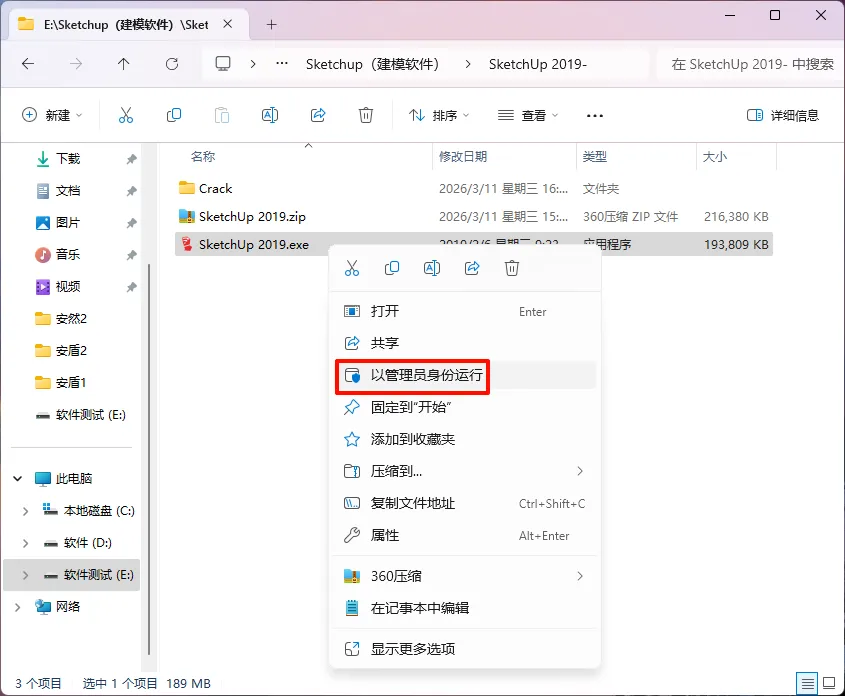
Task: Close the E:\Sketchup tab
Action: click(x=228, y=24)
